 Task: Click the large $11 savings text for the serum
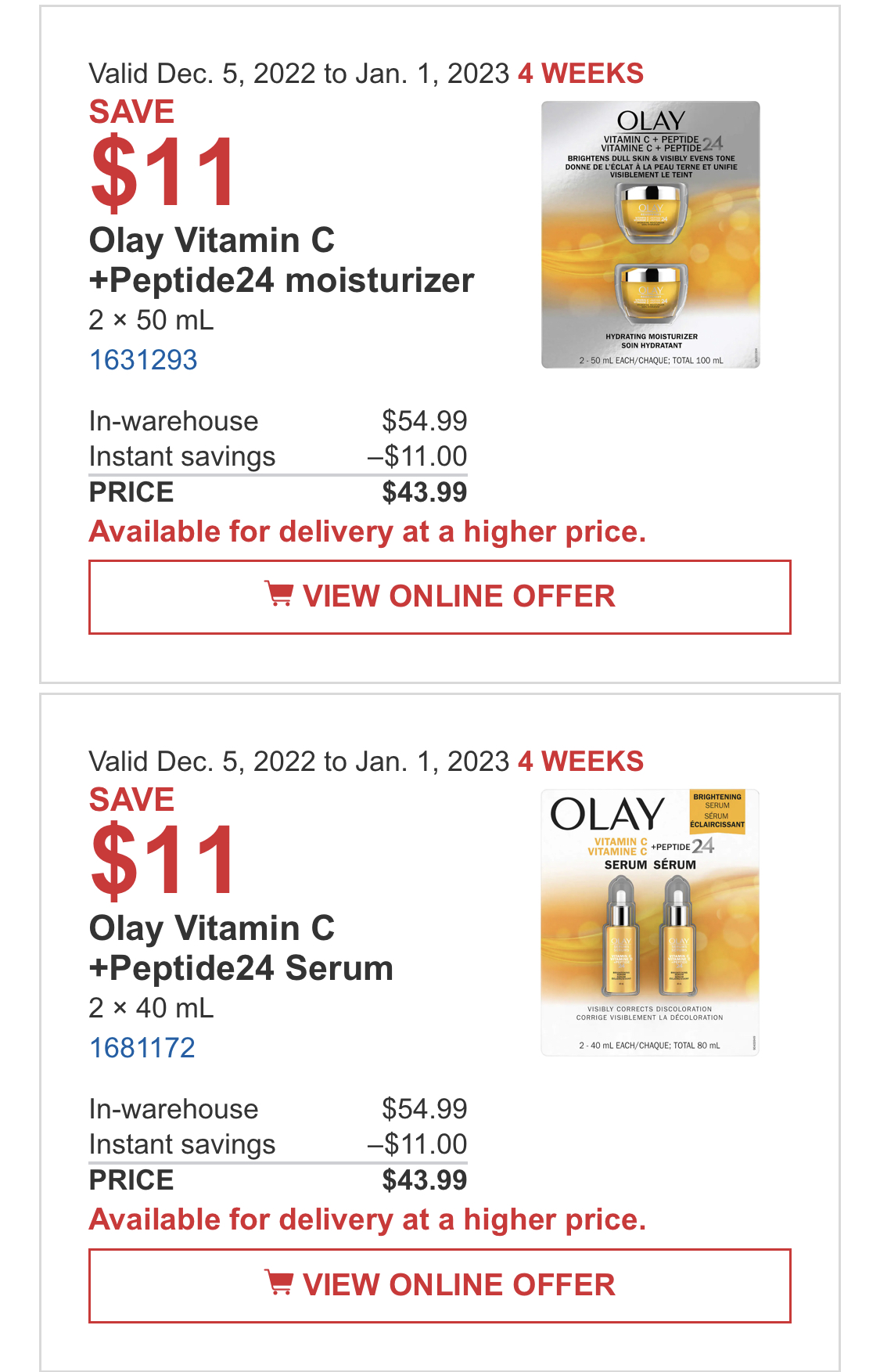coord(163,859)
